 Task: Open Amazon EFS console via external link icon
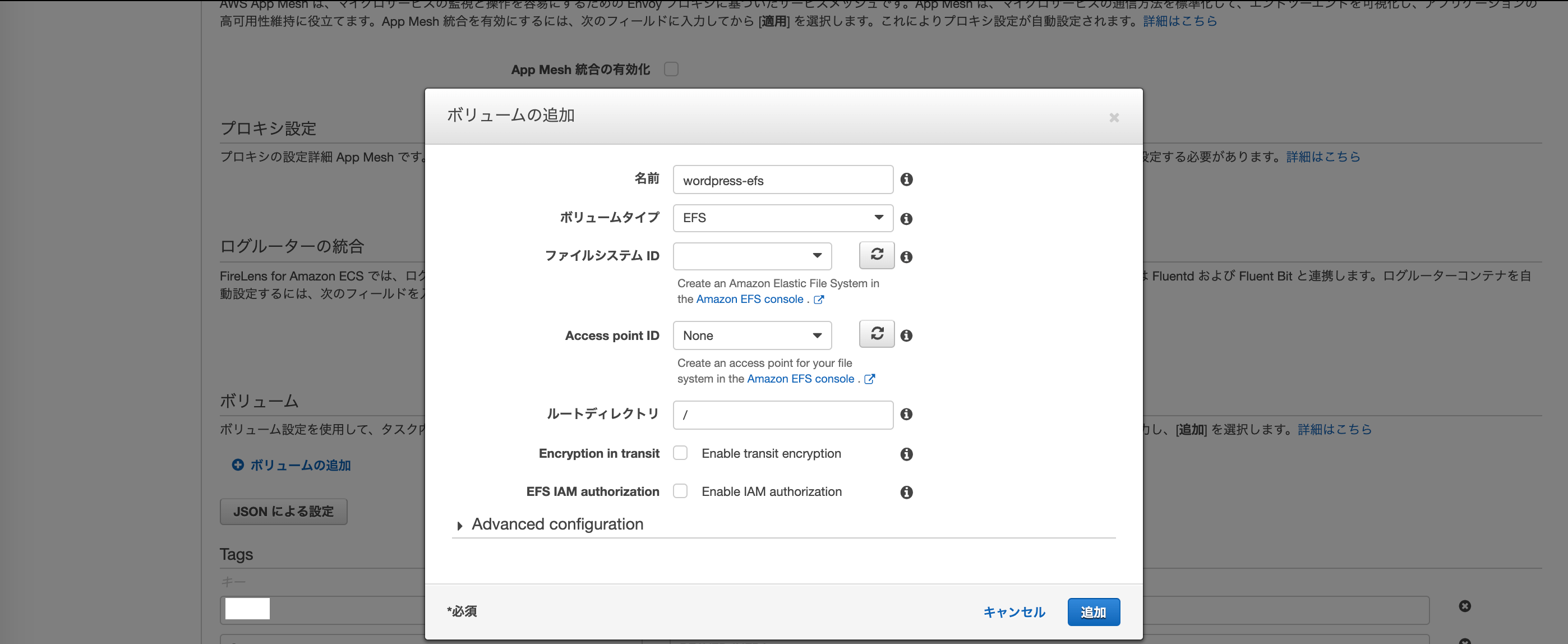click(x=819, y=299)
